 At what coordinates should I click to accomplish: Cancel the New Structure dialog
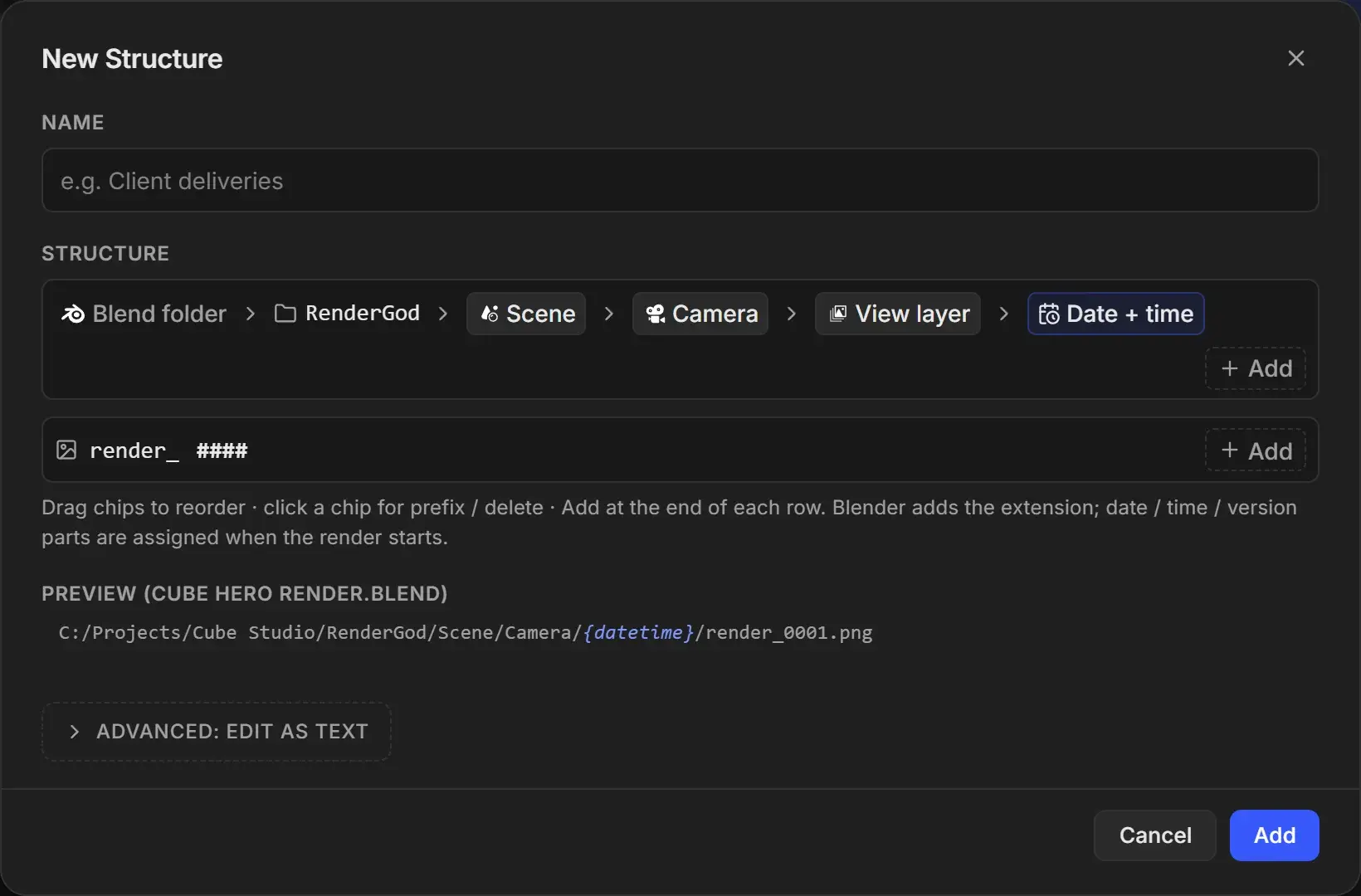pos(1155,835)
